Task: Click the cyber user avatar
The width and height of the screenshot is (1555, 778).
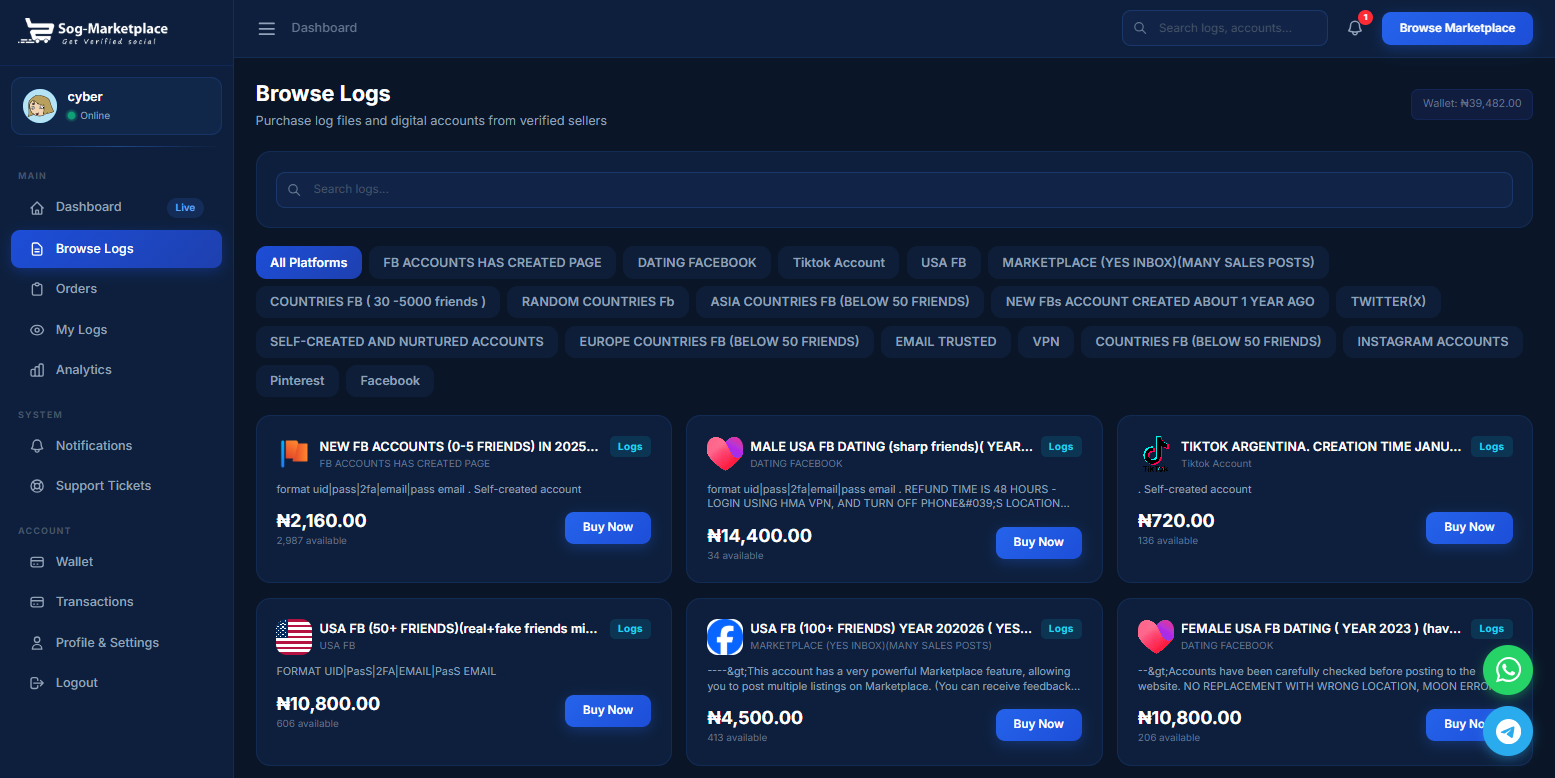Action: point(40,106)
